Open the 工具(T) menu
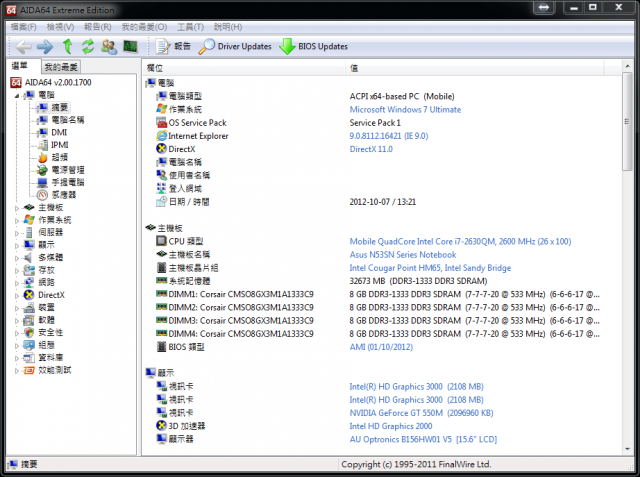Screen dimensions: 640x477 [x=191, y=27]
